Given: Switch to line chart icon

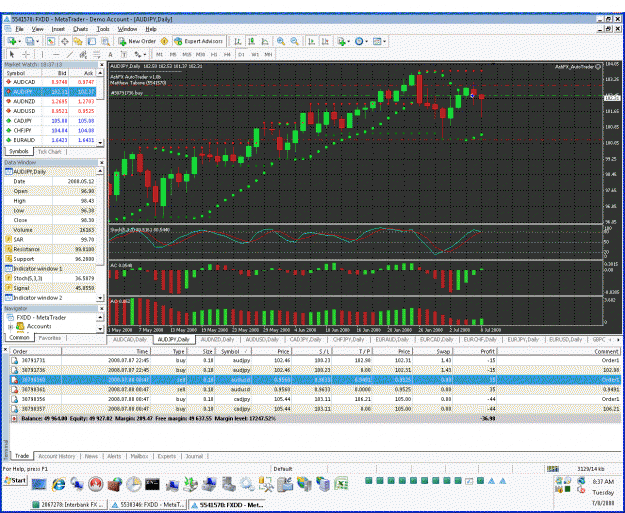Looking at the screenshot, I should click(265, 41).
